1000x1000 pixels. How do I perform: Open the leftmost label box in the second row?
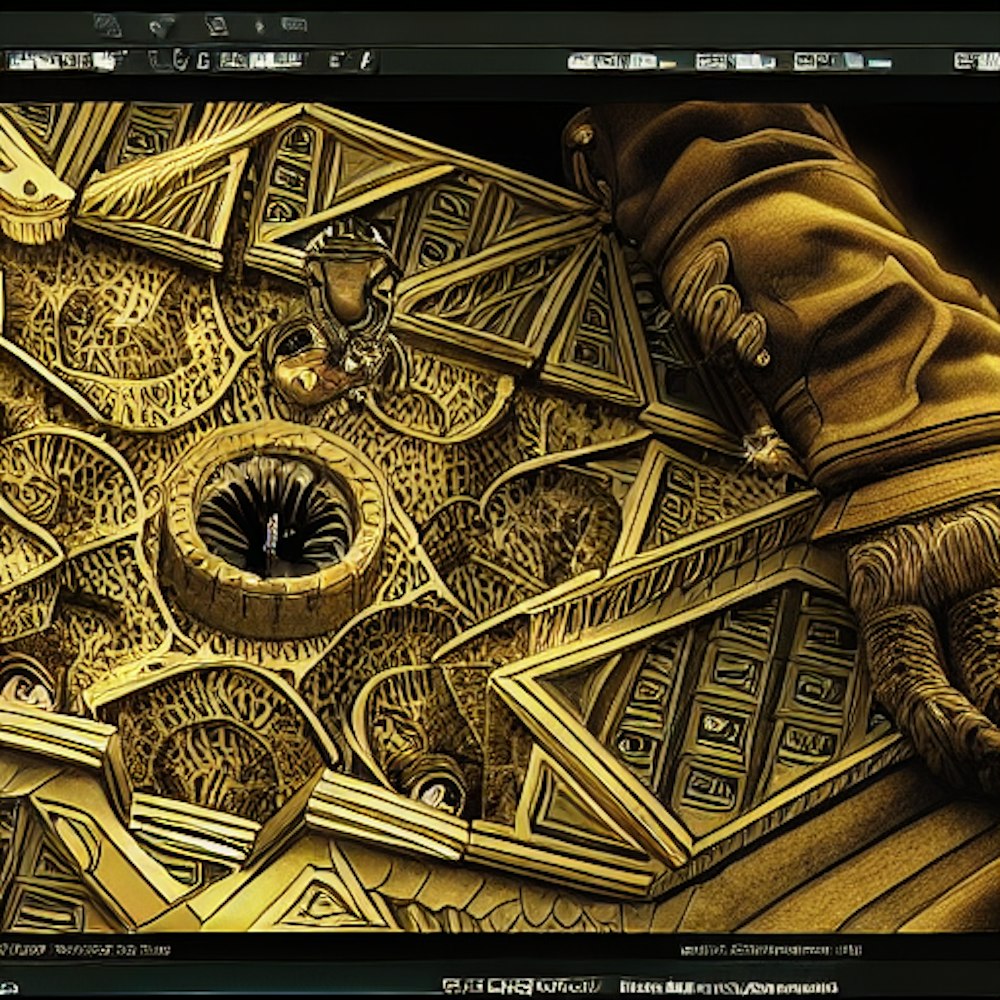pos(62,61)
